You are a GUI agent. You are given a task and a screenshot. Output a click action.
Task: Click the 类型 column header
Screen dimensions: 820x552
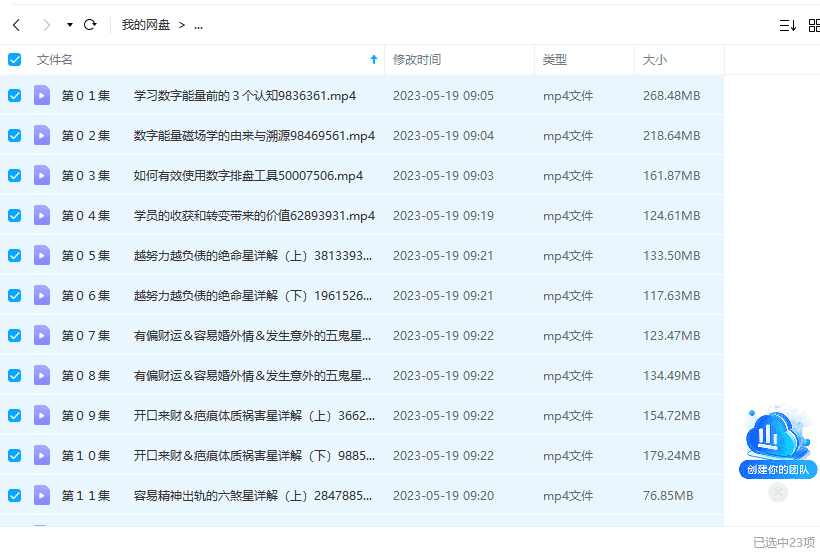[555, 60]
